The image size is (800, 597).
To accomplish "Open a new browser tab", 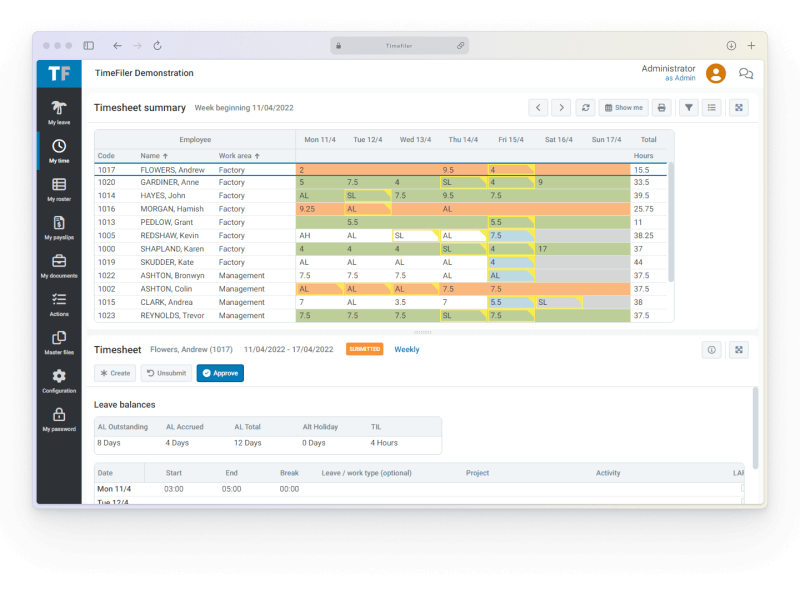I will (x=752, y=45).
